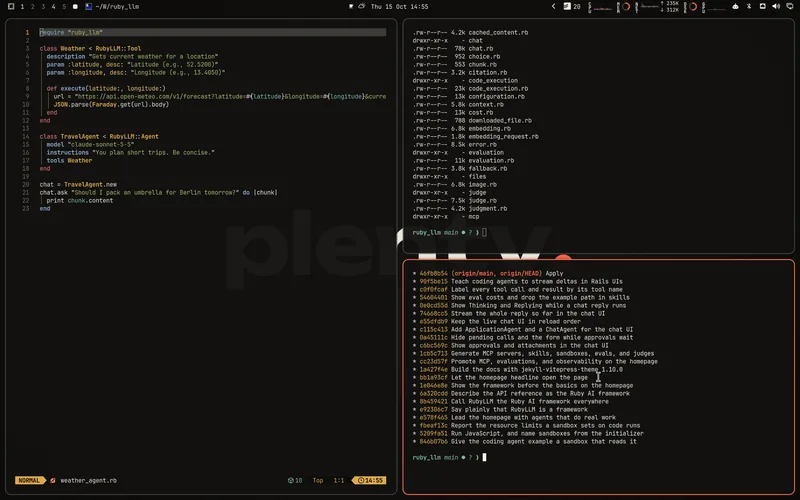
Task: Click the tools Weather line
Action: 69,160
